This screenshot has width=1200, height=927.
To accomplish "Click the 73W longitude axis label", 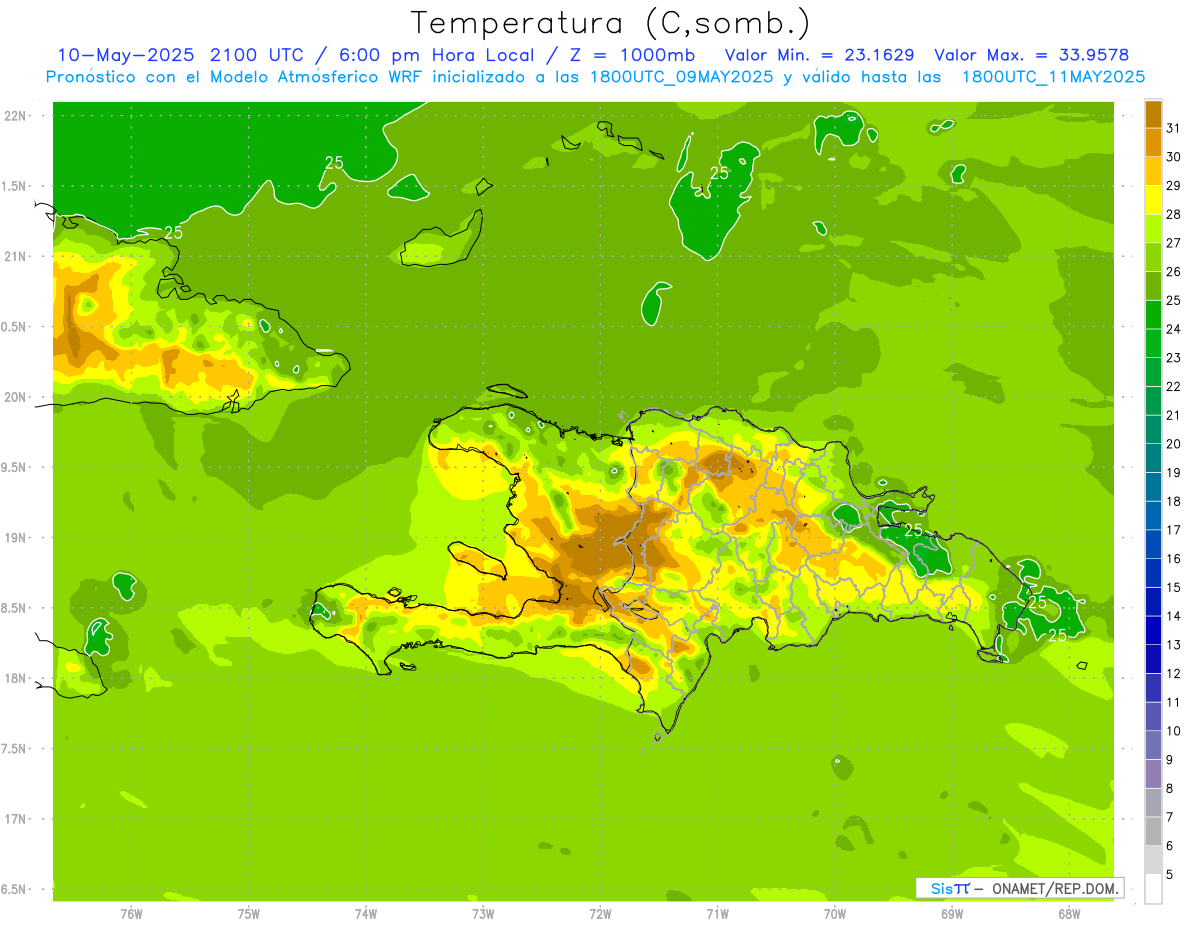I will coord(483,914).
